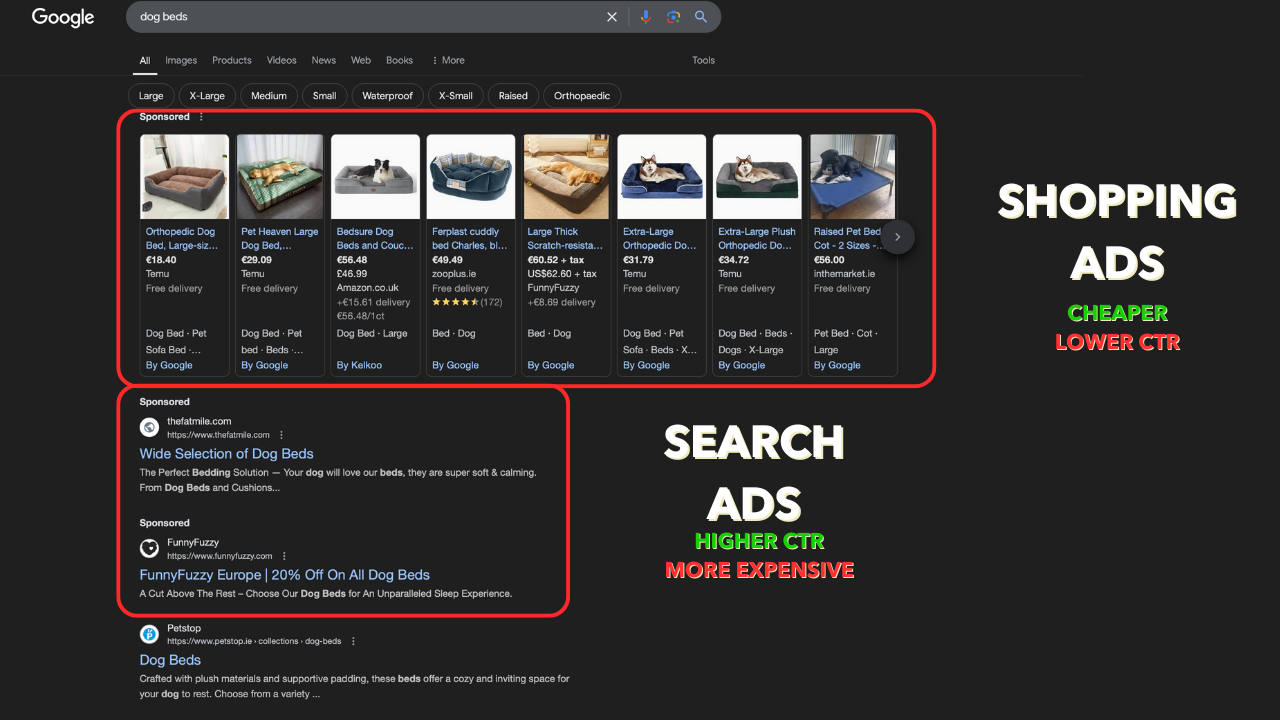The width and height of the screenshot is (1280, 720).
Task: Click the next arrow on shopping carousel
Action: (898, 237)
